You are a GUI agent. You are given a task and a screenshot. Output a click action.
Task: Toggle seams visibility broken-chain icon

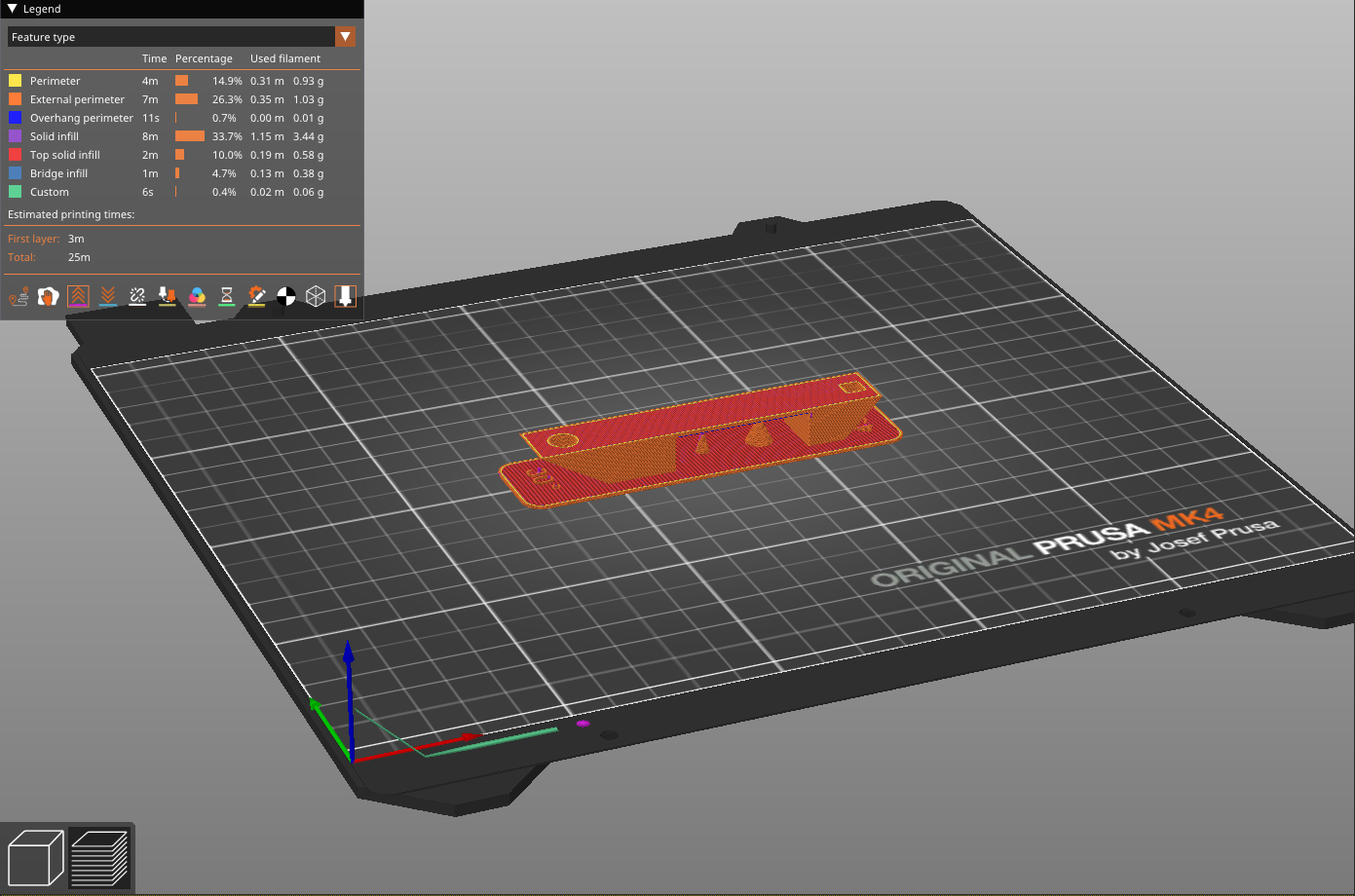click(x=137, y=296)
